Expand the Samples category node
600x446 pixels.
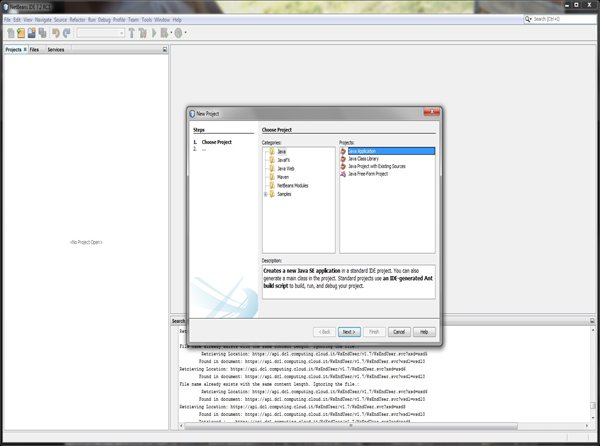point(266,194)
